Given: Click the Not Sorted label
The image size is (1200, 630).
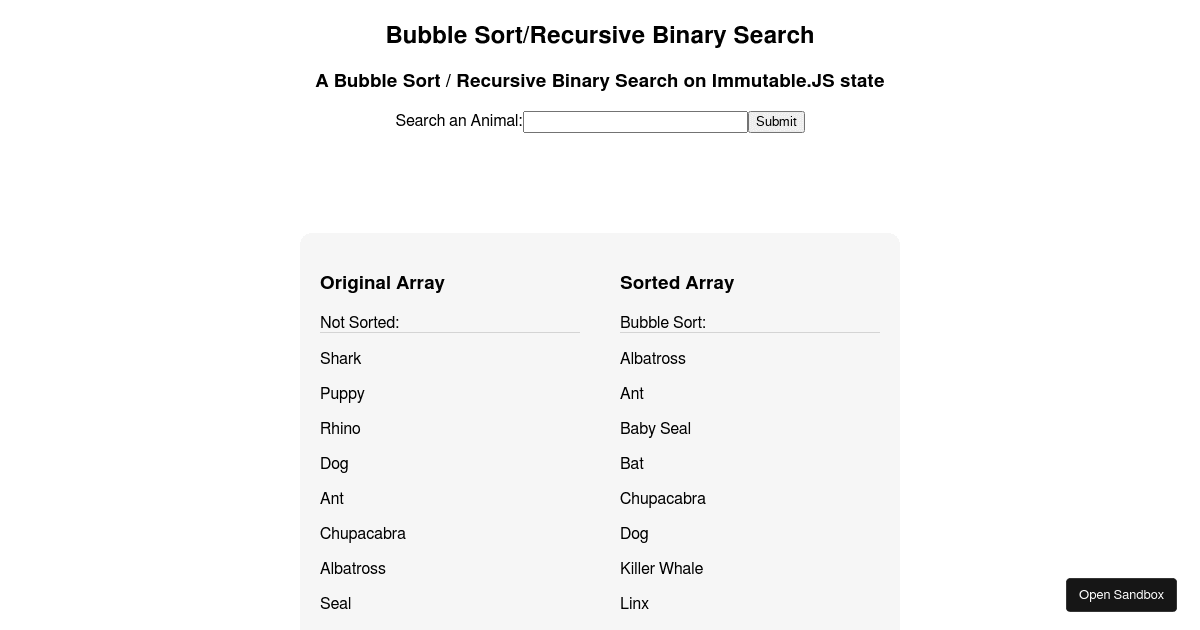Looking at the screenshot, I should click(359, 322).
